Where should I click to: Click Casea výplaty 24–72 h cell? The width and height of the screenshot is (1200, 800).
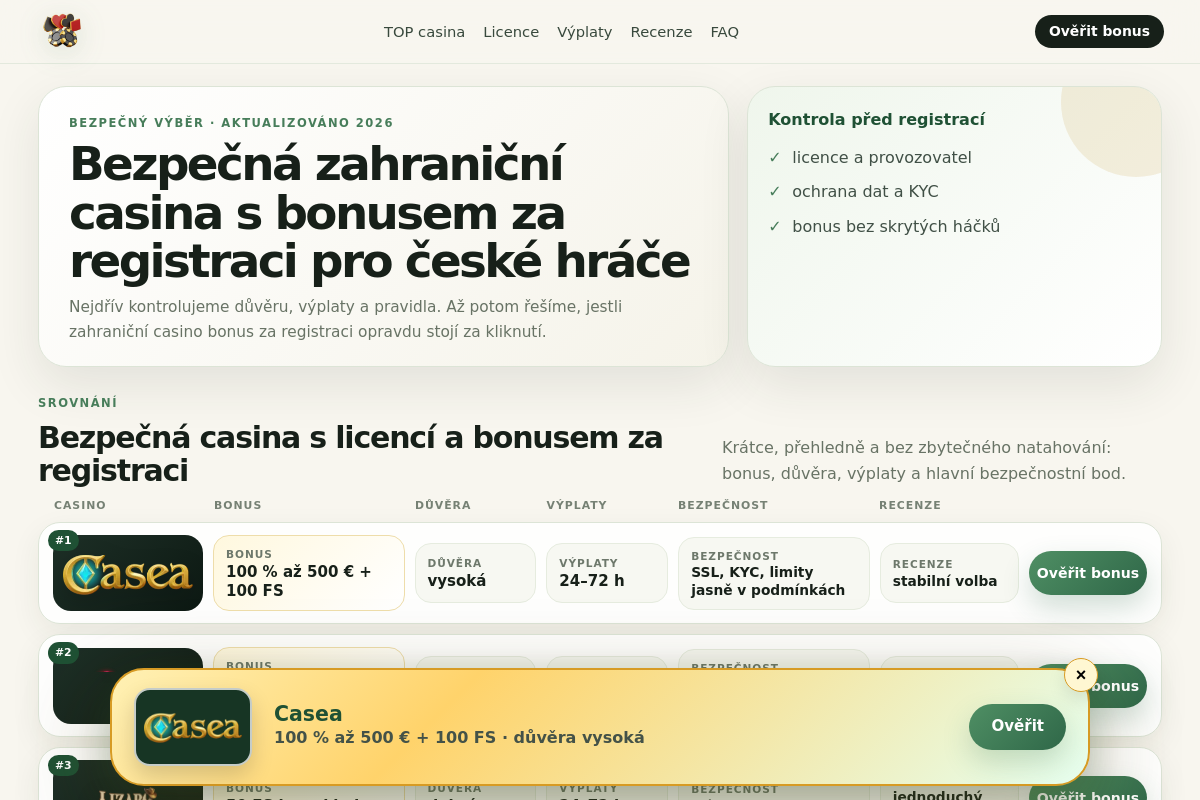[607, 573]
